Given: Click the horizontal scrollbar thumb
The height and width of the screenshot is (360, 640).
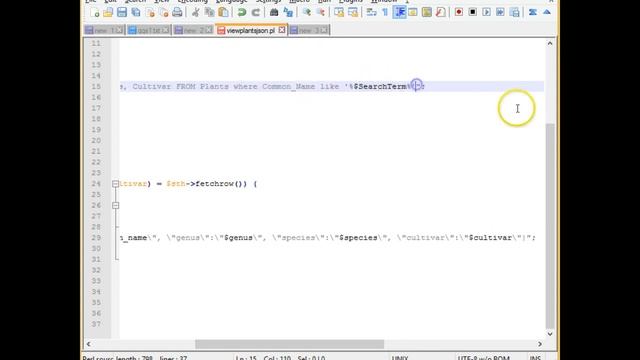Looking at the screenshot, I should (x=289, y=344).
